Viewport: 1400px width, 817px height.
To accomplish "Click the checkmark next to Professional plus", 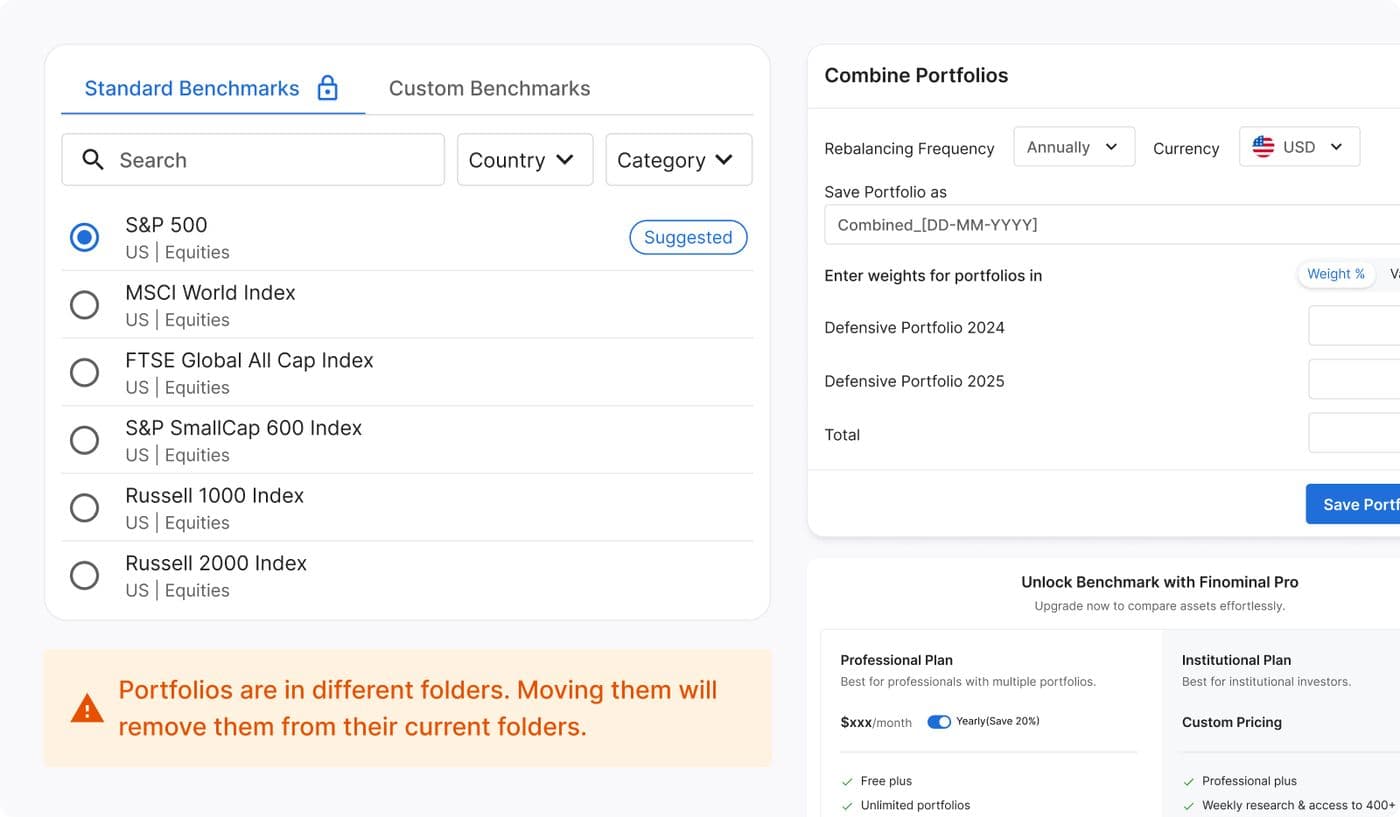I will coord(1188,782).
